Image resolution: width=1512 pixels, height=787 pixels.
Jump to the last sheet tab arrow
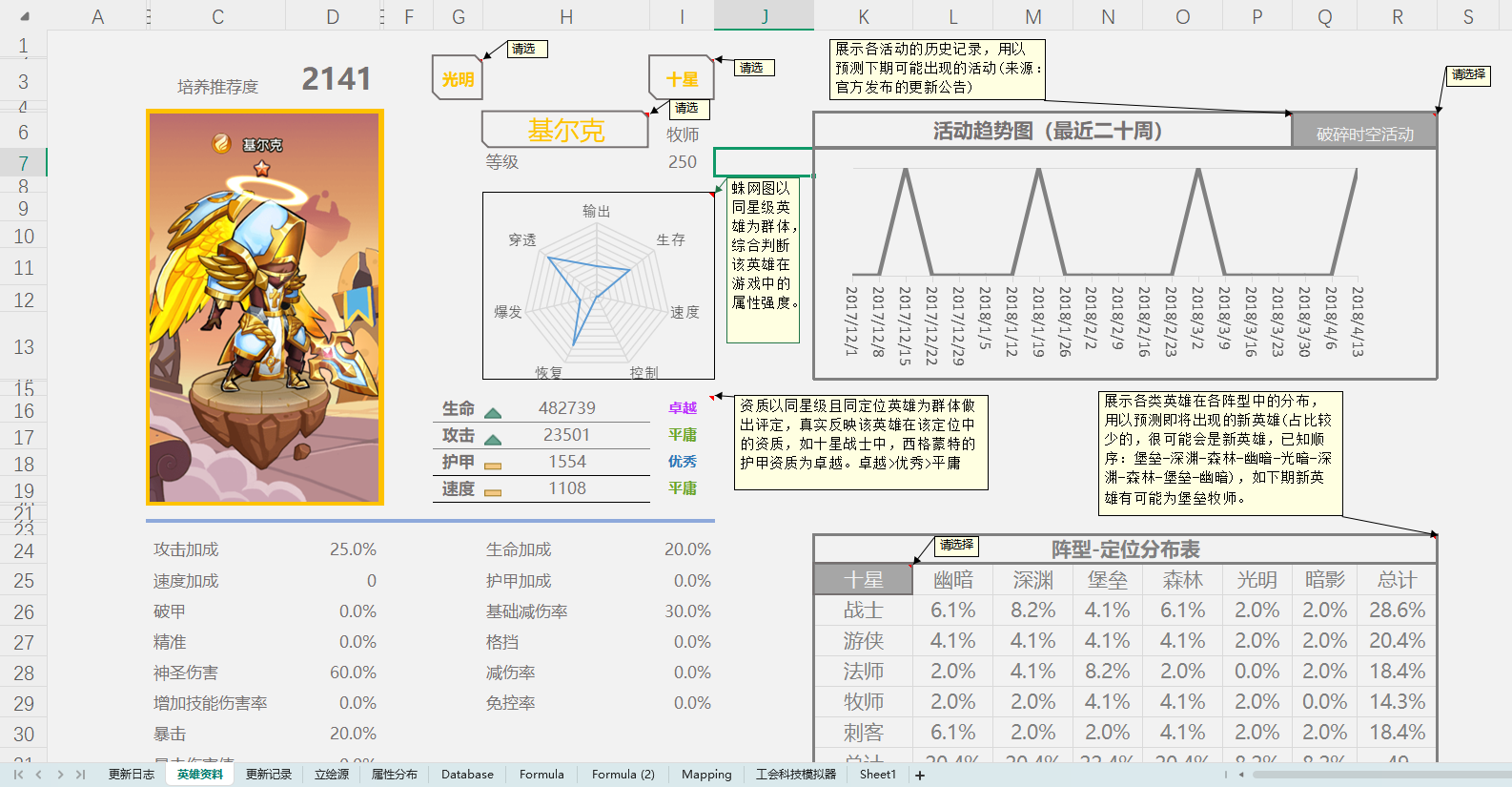(x=80, y=775)
